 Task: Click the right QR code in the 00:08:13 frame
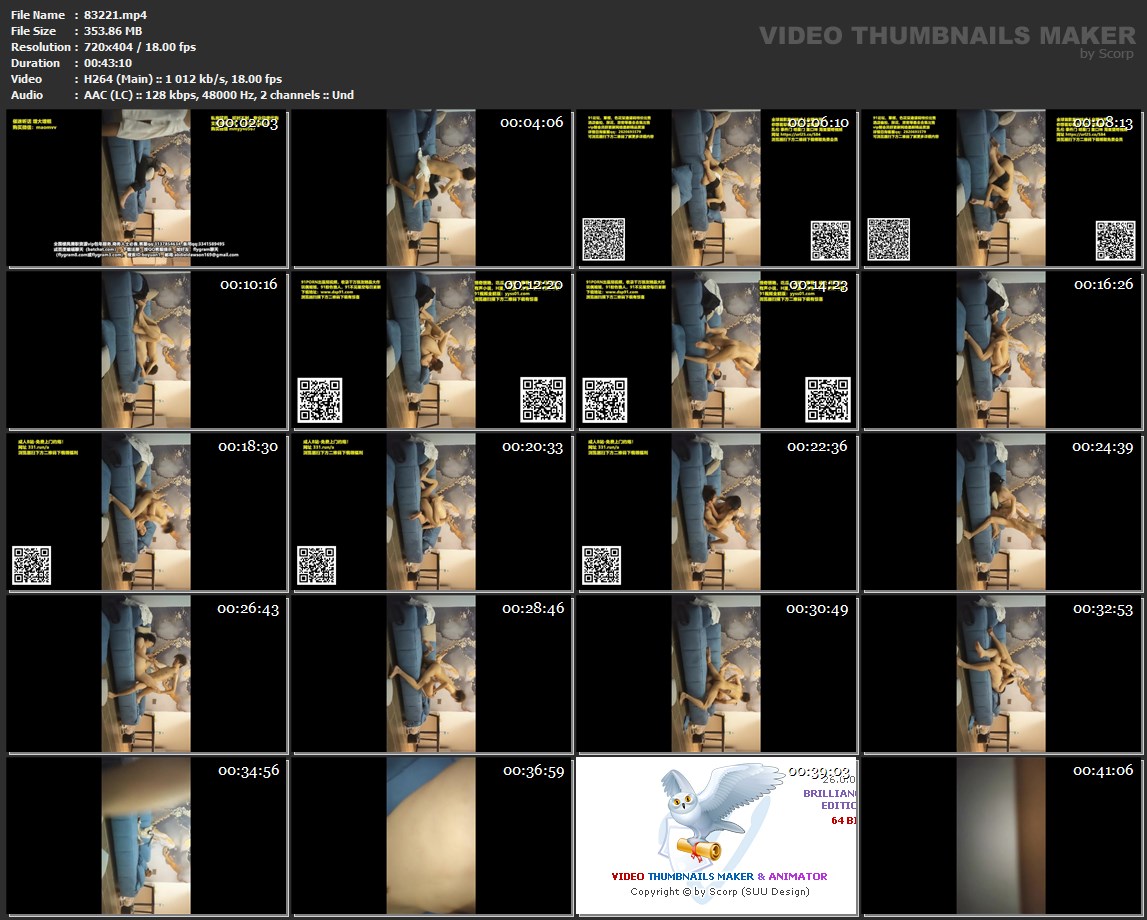pos(1115,240)
